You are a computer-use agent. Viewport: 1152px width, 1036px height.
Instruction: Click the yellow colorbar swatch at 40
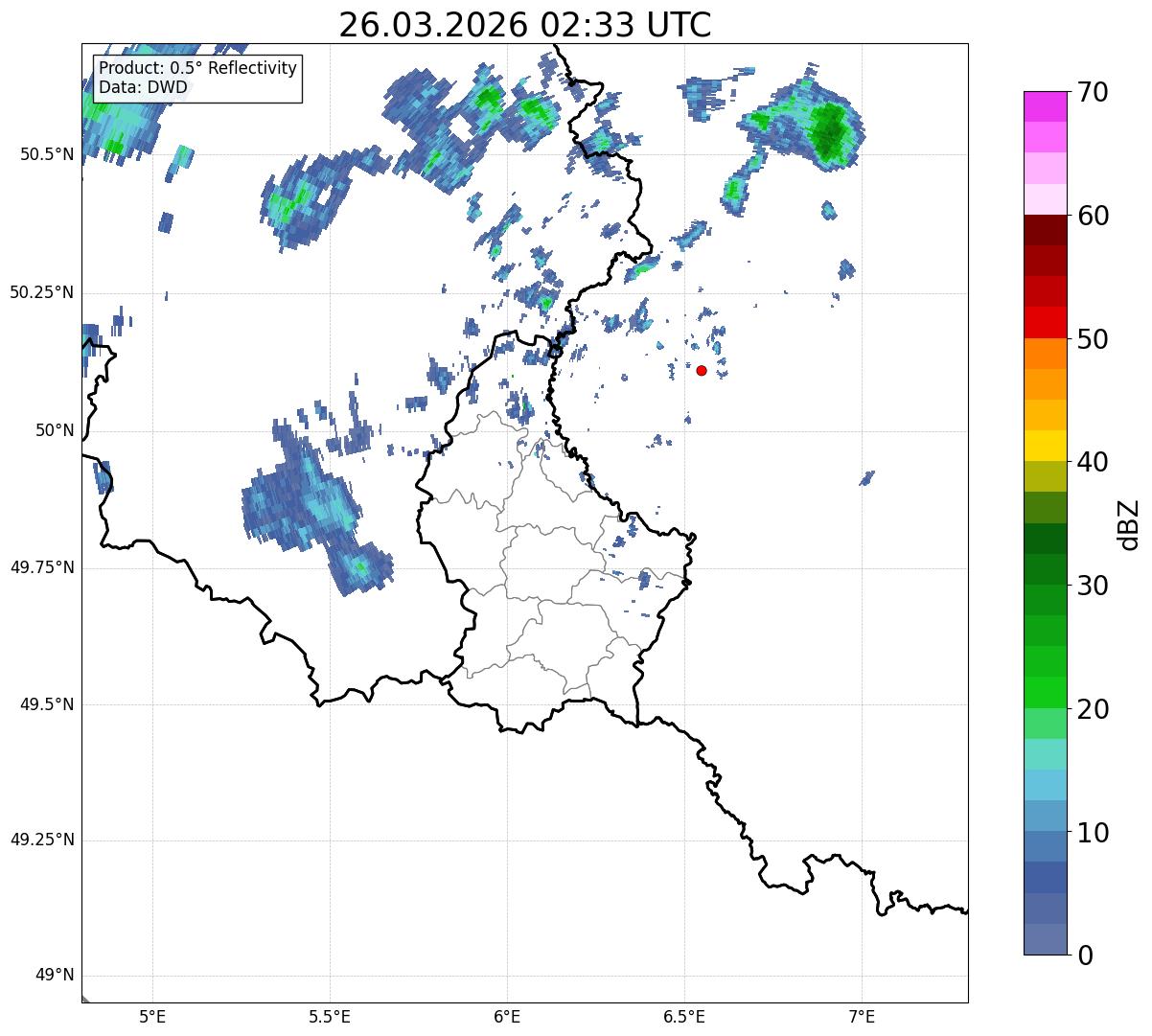(1044, 446)
